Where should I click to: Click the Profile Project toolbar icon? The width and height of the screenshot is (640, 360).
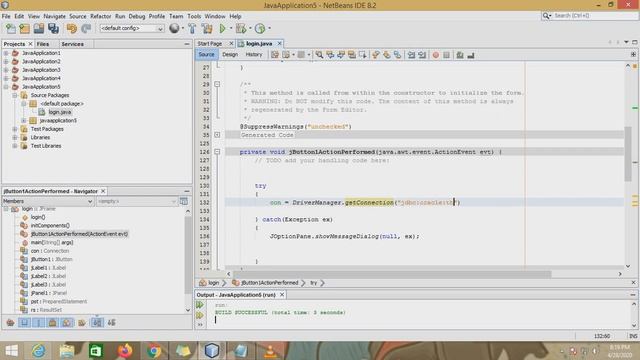pyautogui.click(x=260, y=28)
